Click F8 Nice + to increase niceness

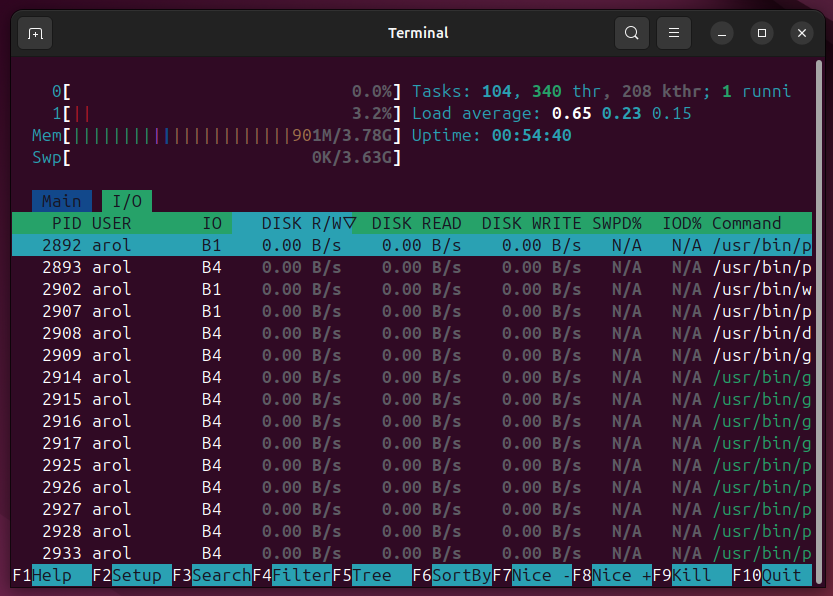[x=612, y=575]
